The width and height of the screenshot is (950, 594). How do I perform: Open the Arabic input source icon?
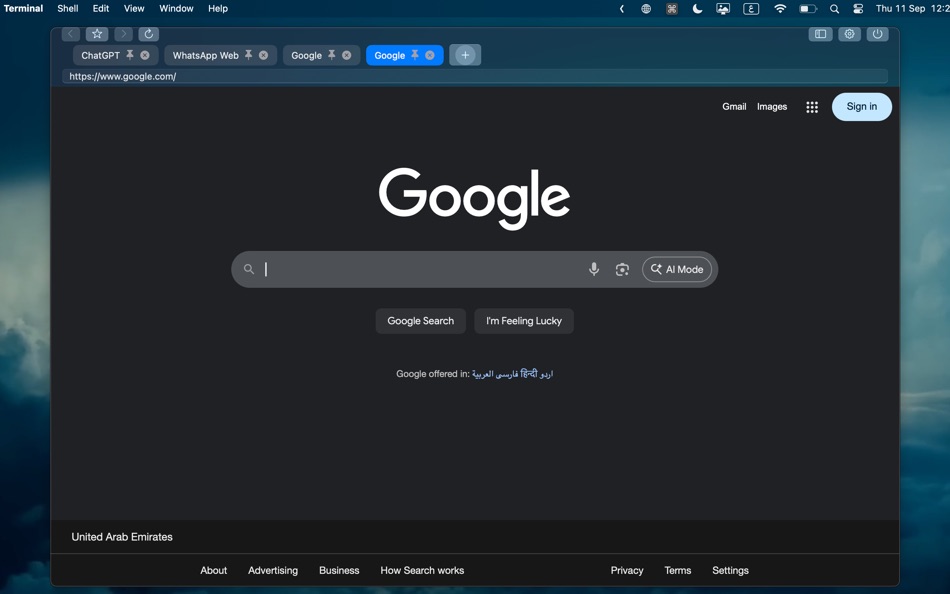[x=751, y=8]
